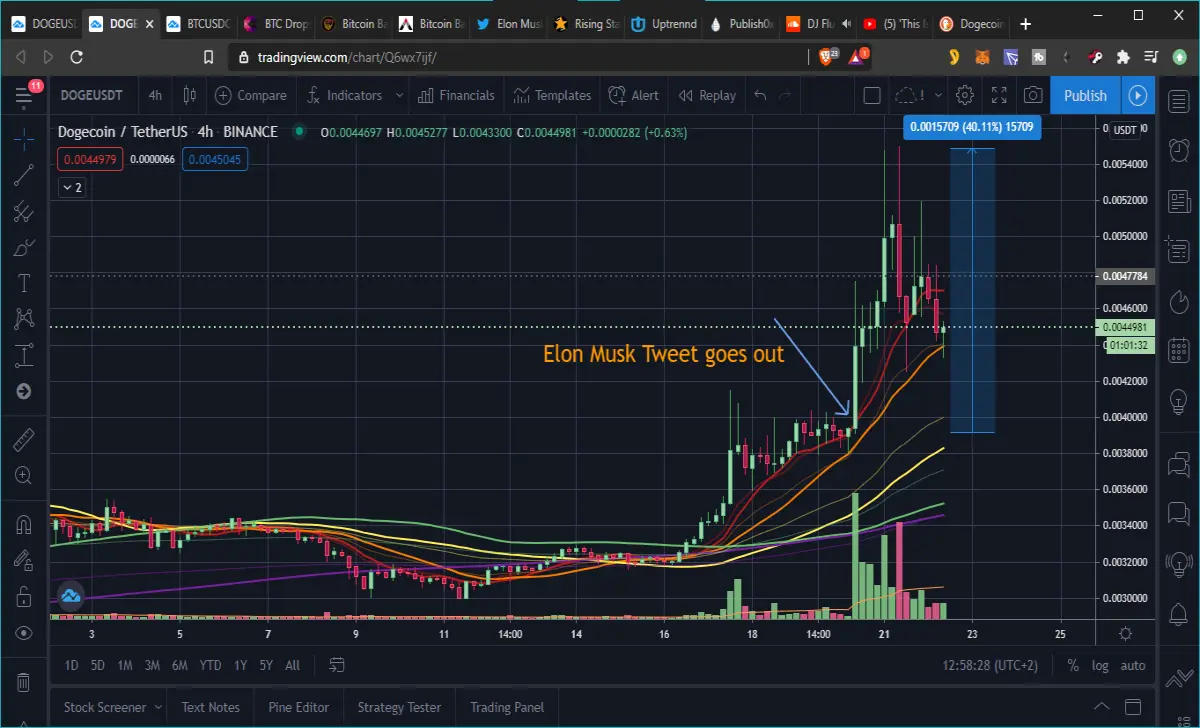Image resolution: width=1200 pixels, height=728 pixels.
Task: Enter fullscreen mode
Action: pyautogui.click(x=999, y=96)
